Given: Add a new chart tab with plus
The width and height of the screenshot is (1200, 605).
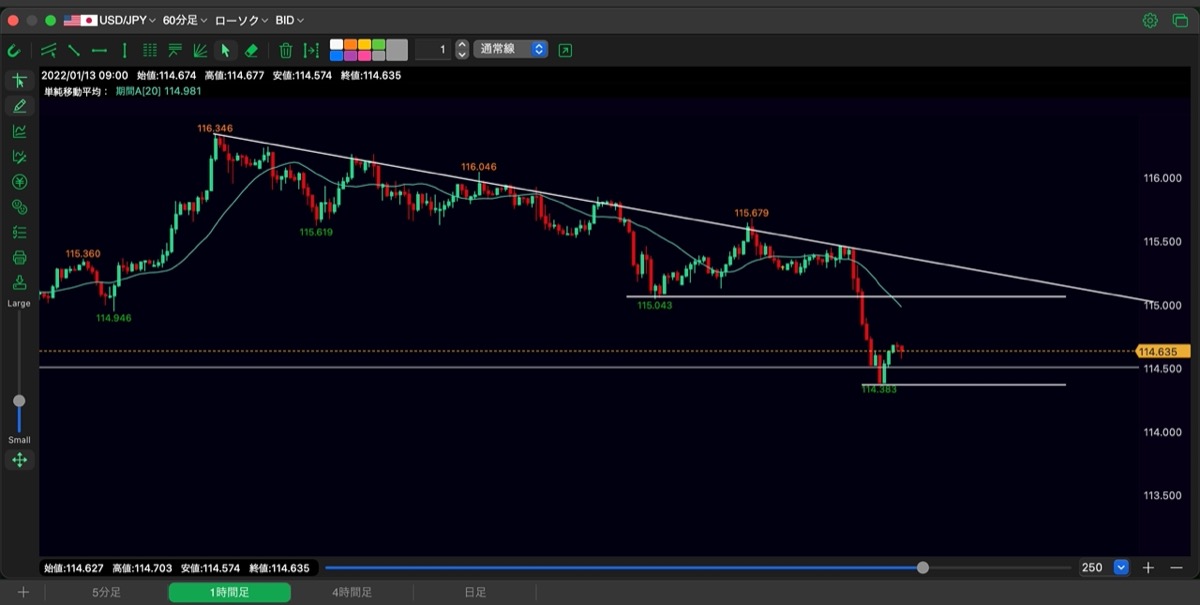Looking at the screenshot, I should pos(23,592).
